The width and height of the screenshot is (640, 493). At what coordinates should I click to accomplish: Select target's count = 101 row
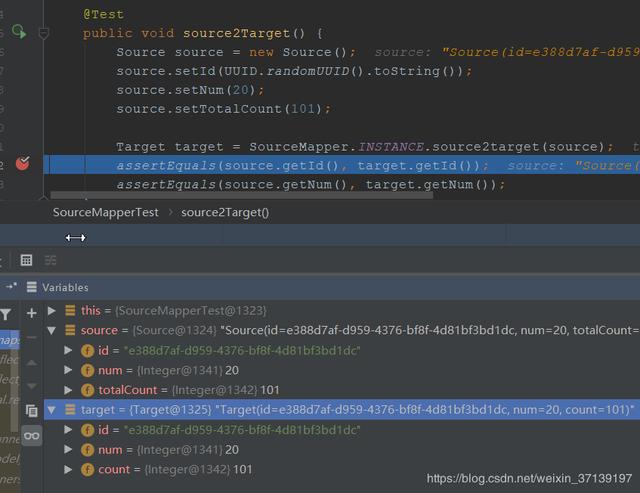(342, 469)
